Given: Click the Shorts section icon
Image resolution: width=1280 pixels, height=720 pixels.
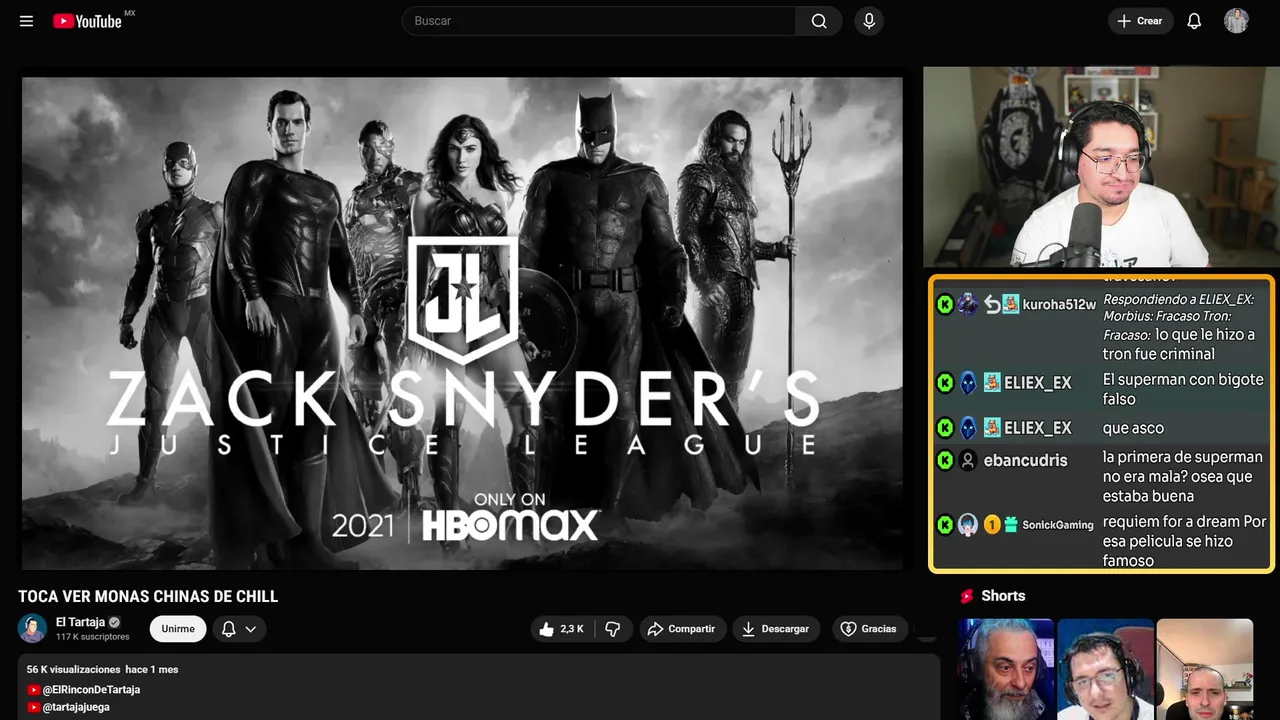Looking at the screenshot, I should pos(967,596).
